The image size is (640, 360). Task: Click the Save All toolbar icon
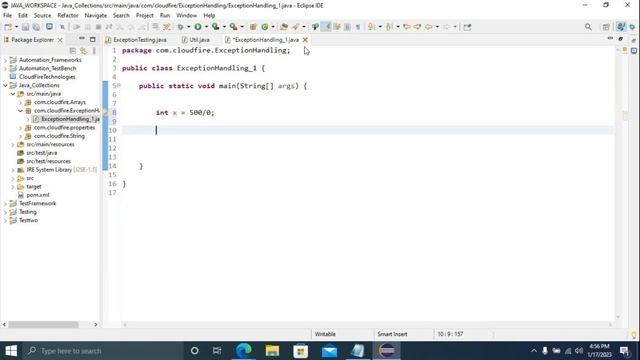coord(36,27)
